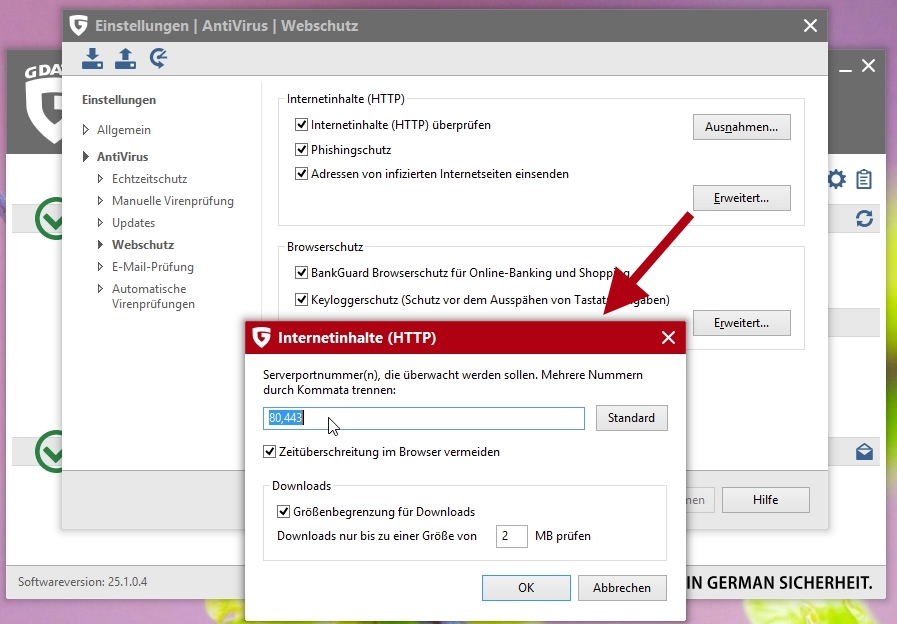897x624 pixels.
Task: Close the Einstellungen window
Action: click(x=810, y=26)
